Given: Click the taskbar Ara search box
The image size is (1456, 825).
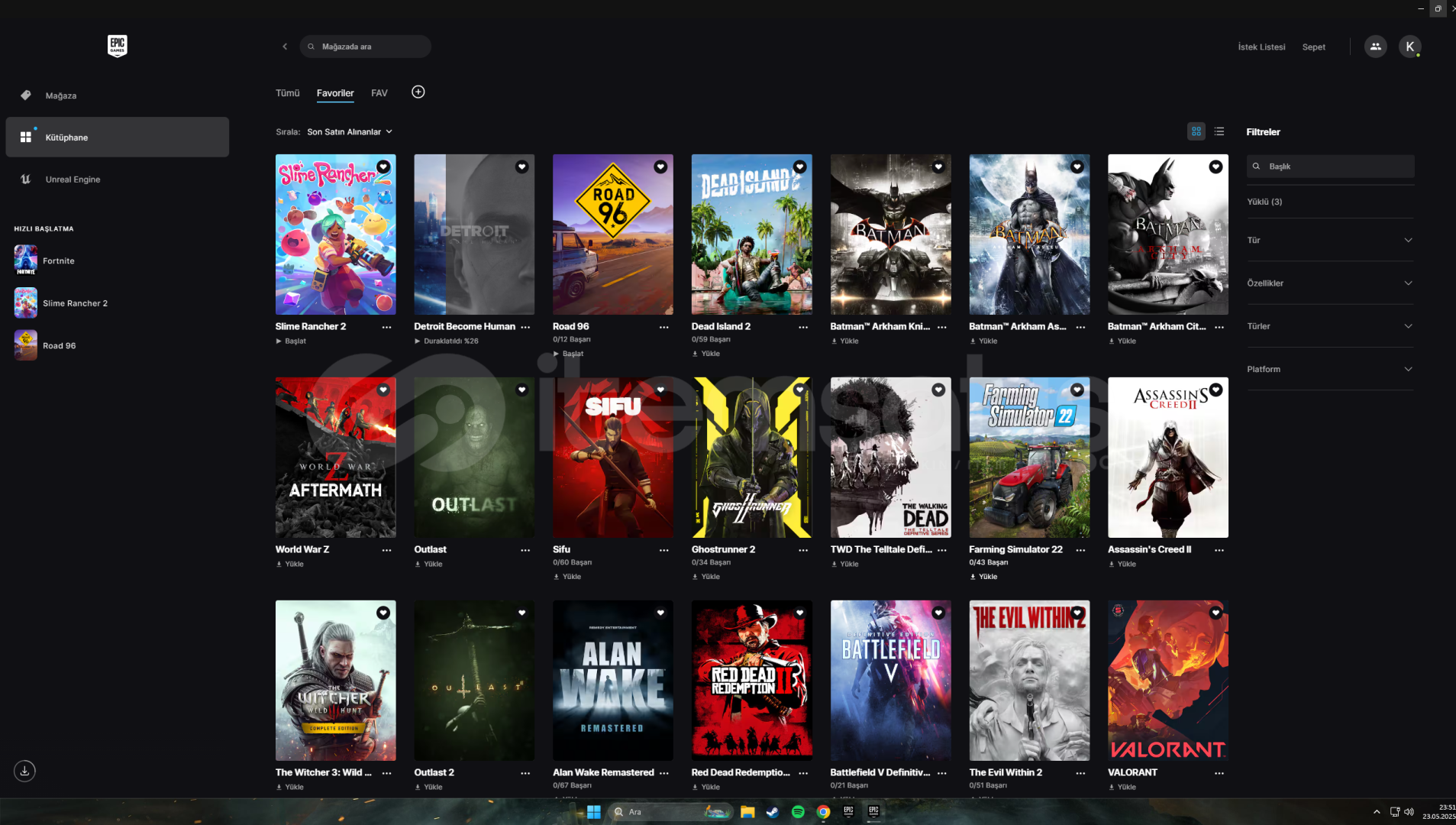Looking at the screenshot, I should [670, 812].
